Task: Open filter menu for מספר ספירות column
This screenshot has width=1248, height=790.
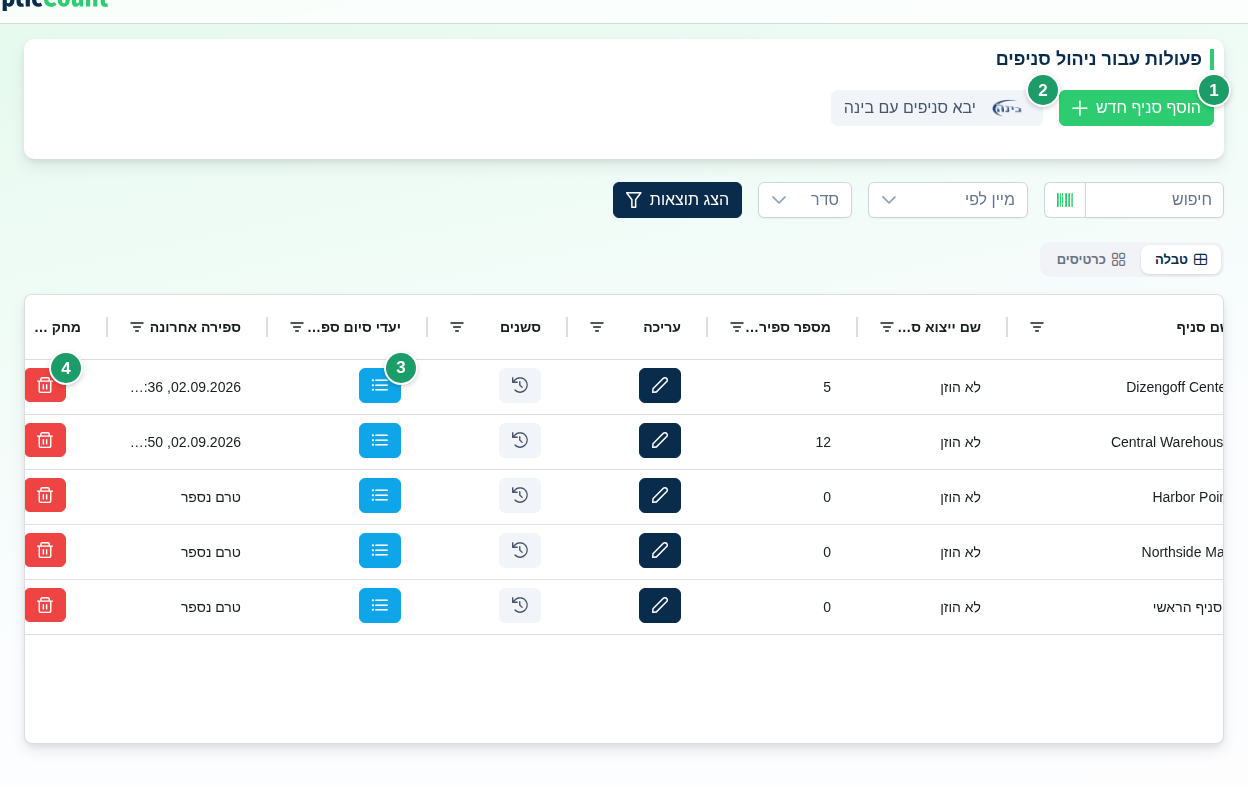Action: (x=737, y=327)
